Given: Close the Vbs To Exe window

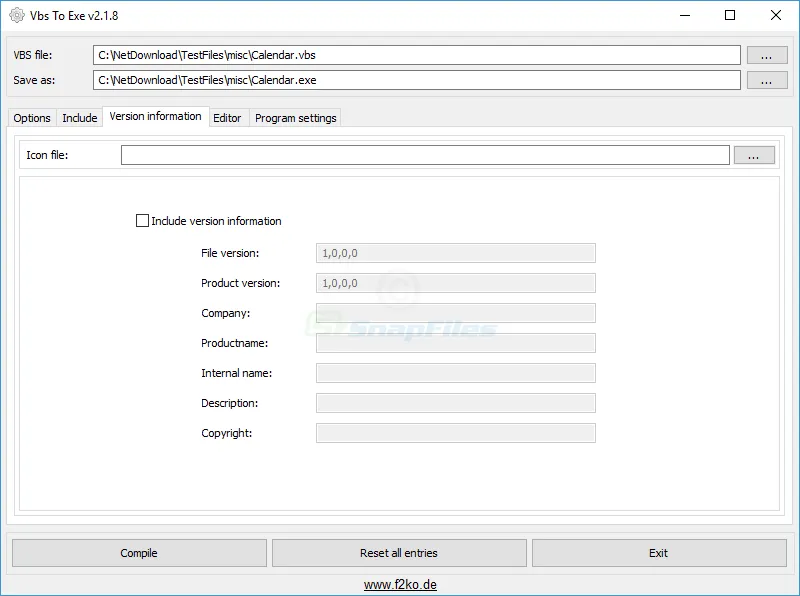Looking at the screenshot, I should (776, 15).
